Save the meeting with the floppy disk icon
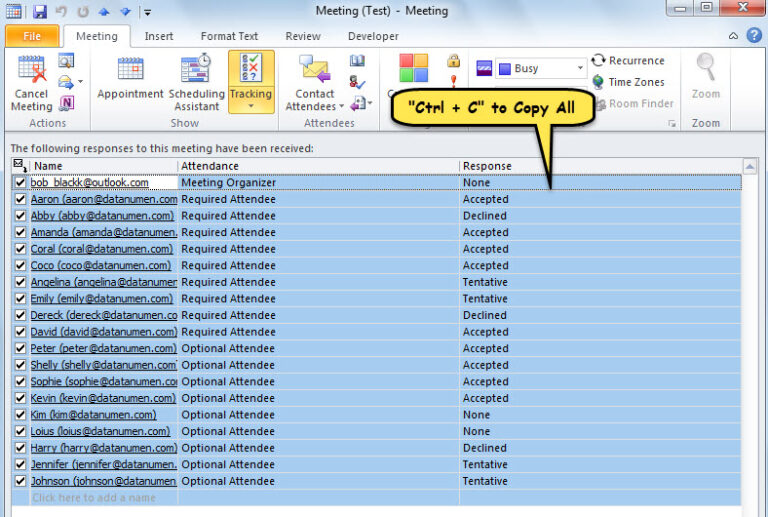Image resolution: width=768 pixels, height=517 pixels. coord(40,11)
